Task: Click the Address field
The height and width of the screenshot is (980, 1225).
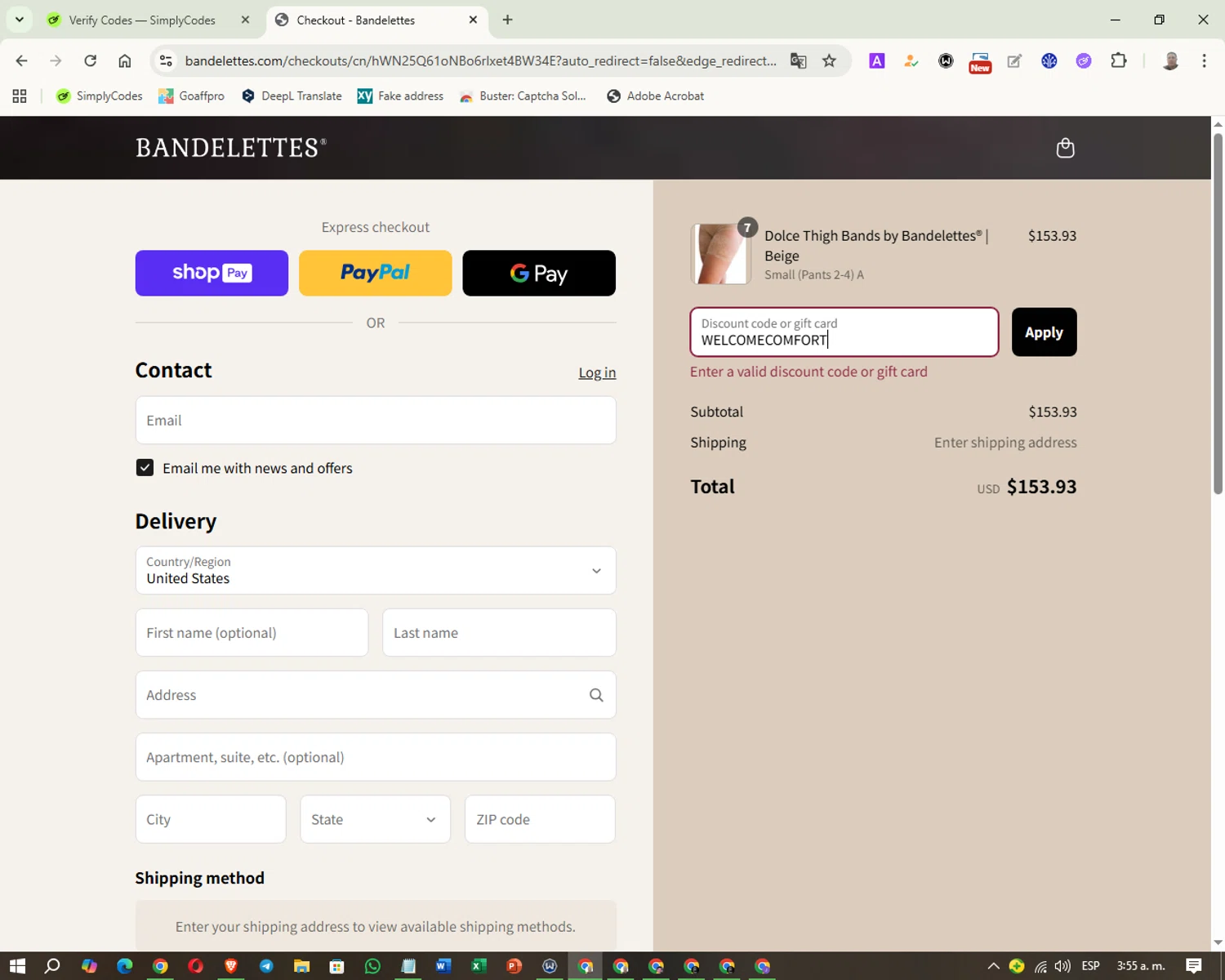Action: pyautogui.click(x=376, y=695)
